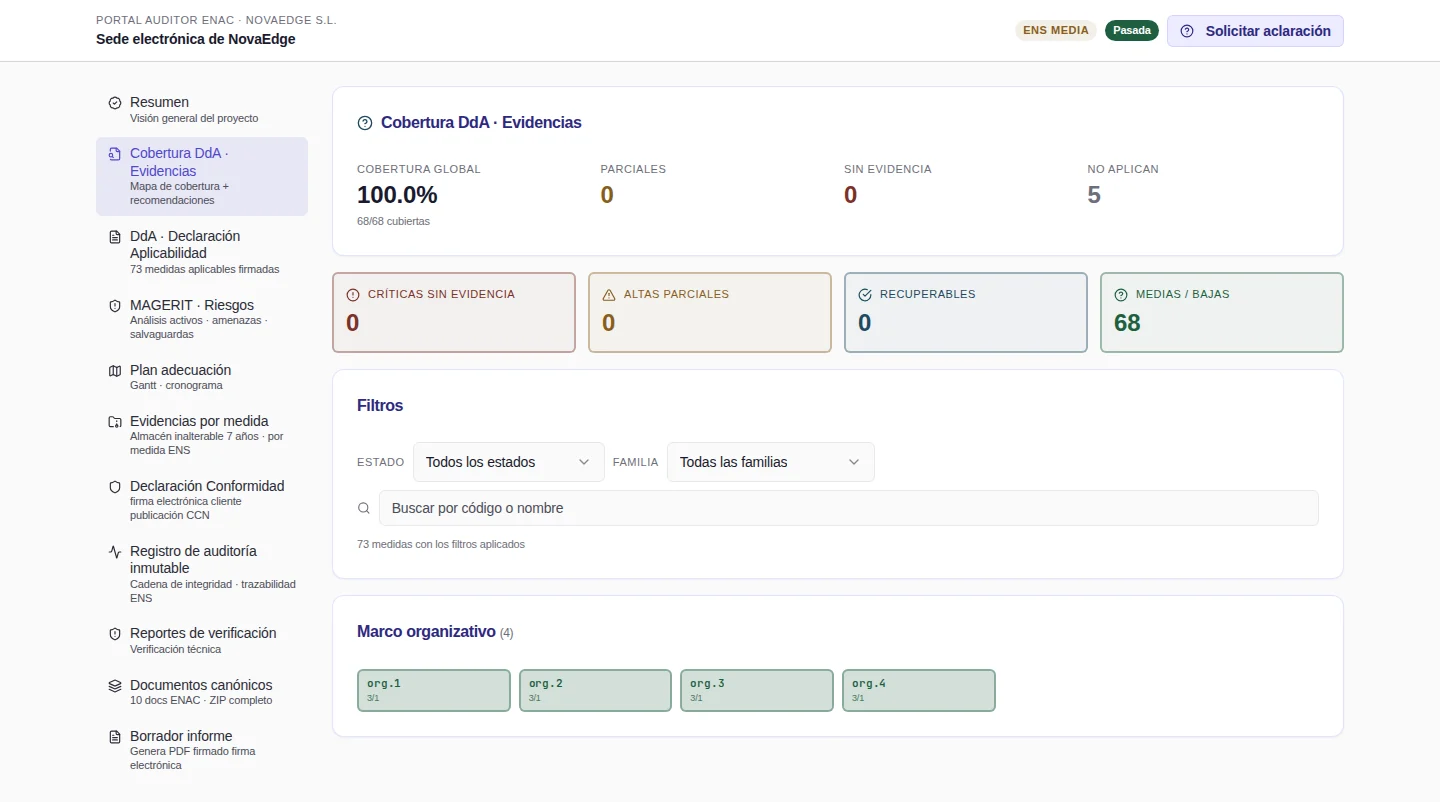
Task: Click the magnifier search icon
Action: 364,508
